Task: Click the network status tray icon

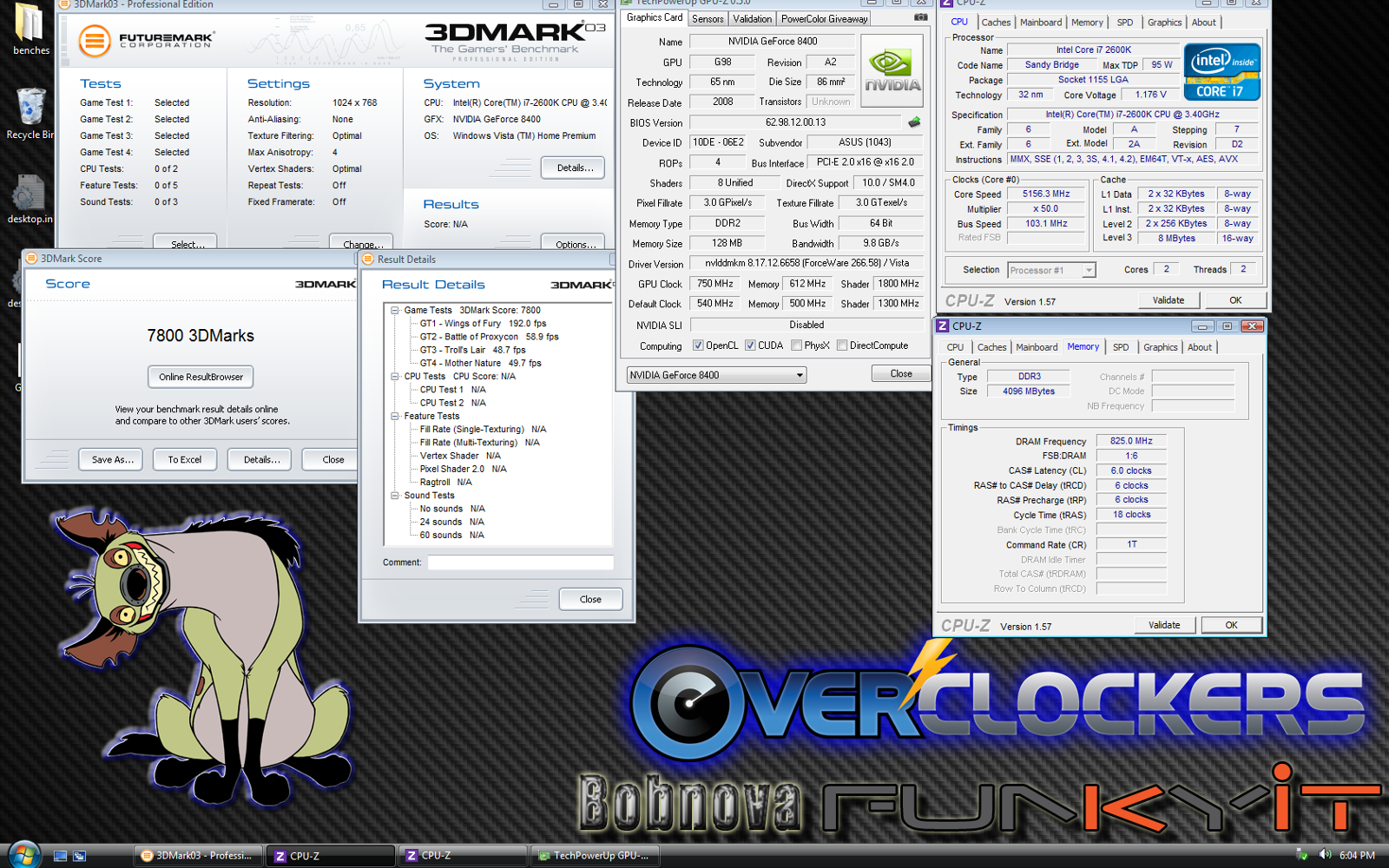Action: (x=1301, y=855)
